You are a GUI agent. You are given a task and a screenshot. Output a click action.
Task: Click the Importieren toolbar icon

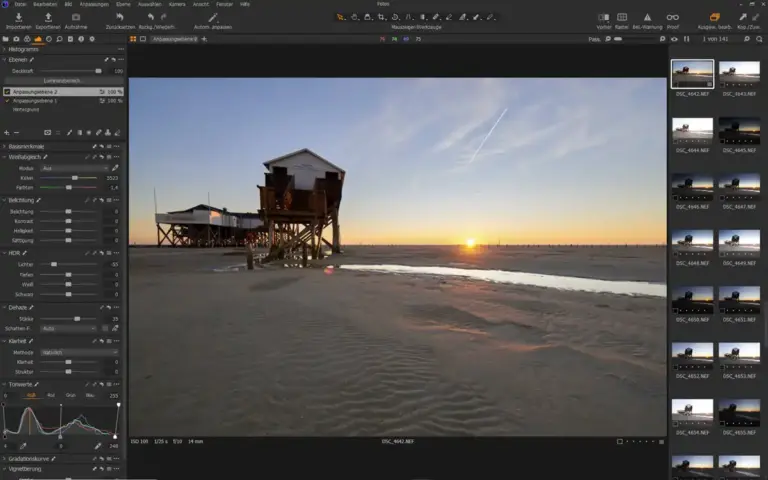[19, 18]
